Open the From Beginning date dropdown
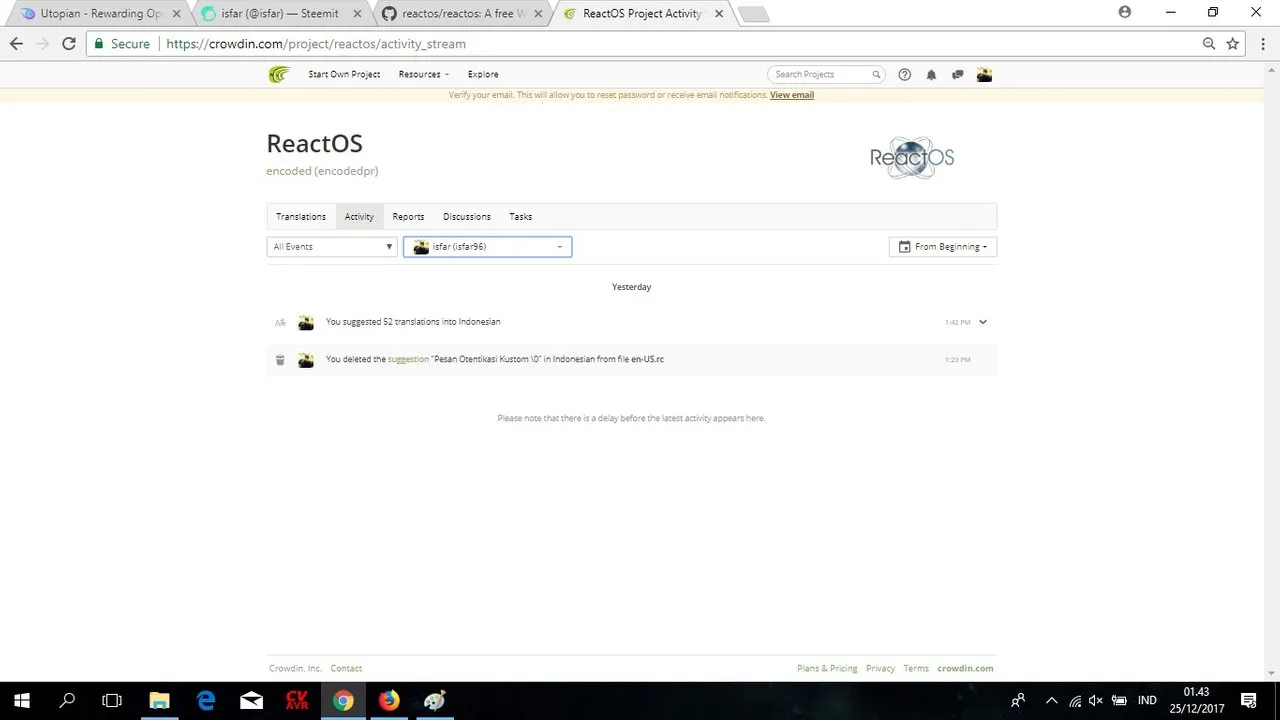The height and width of the screenshot is (720, 1280). coord(943,247)
